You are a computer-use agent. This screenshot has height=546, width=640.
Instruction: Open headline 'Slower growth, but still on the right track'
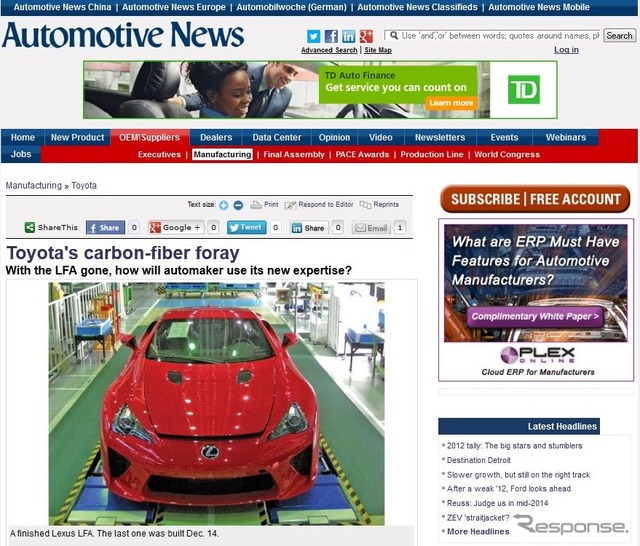click(518, 475)
